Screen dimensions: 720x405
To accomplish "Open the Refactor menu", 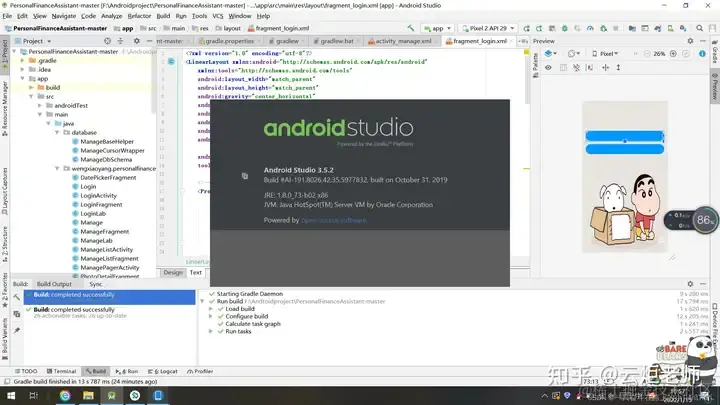I will [139, 16].
